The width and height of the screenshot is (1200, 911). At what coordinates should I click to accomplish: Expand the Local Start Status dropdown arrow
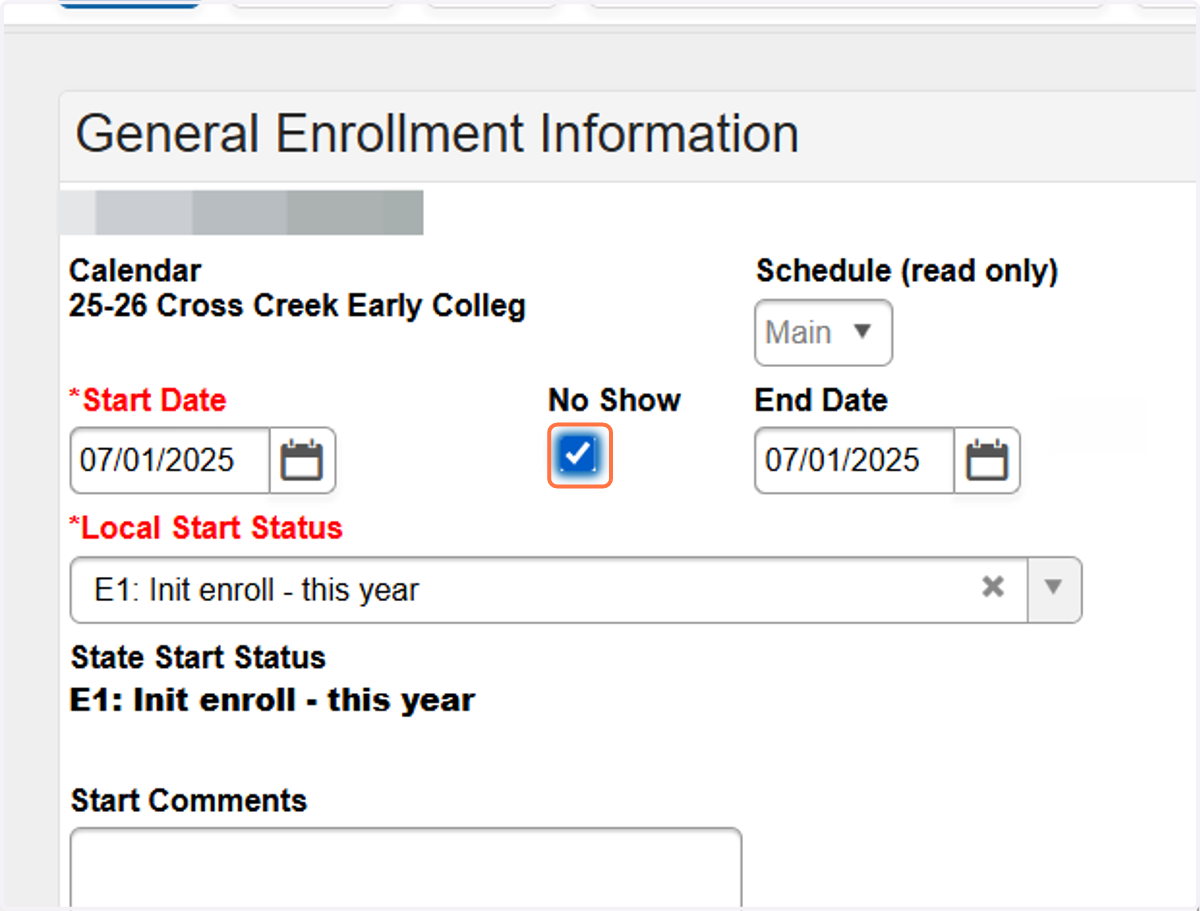click(1054, 589)
